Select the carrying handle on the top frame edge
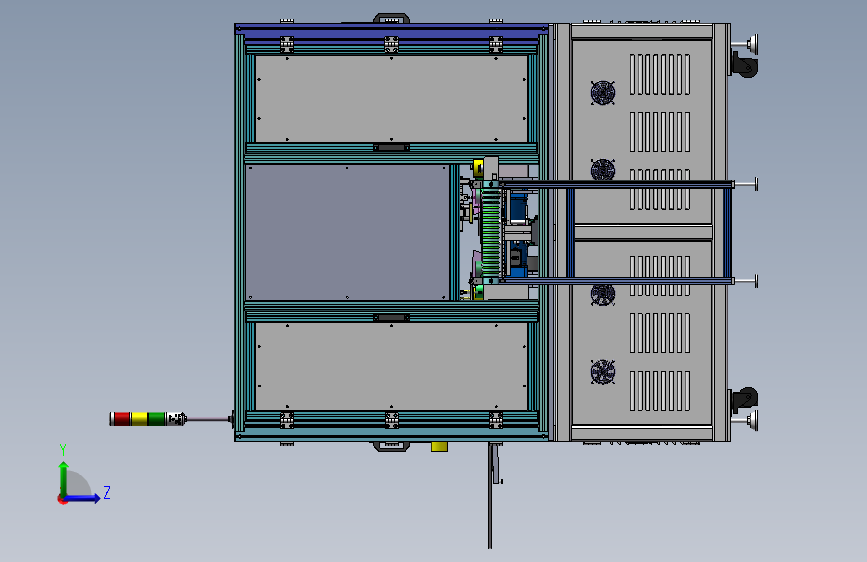This screenshot has width=867, height=562. click(x=391, y=18)
